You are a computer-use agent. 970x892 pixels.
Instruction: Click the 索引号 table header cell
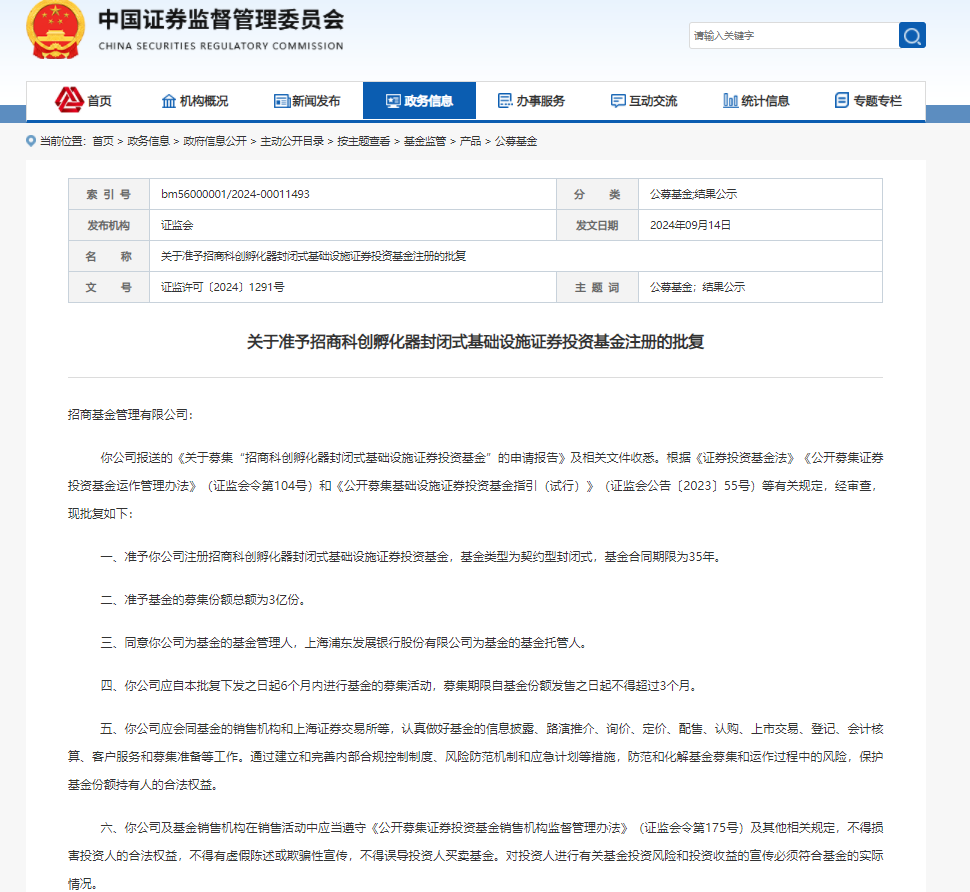tap(109, 194)
